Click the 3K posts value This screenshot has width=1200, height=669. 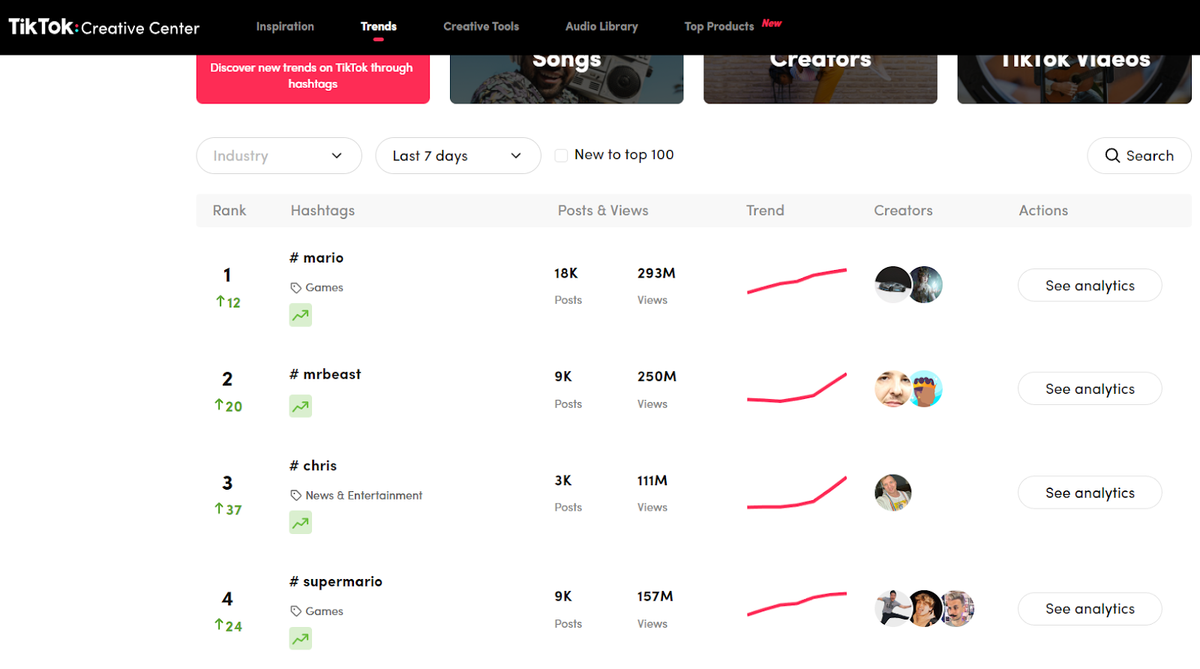[563, 481]
